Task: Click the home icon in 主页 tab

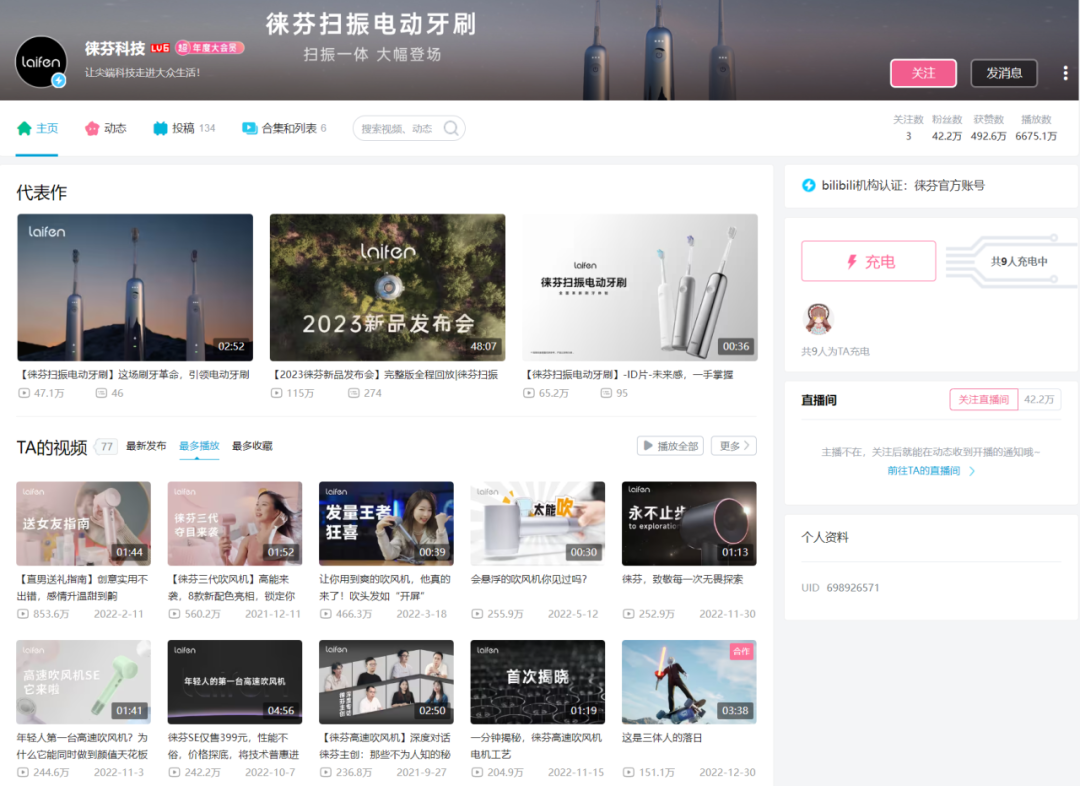Action: coord(24,128)
